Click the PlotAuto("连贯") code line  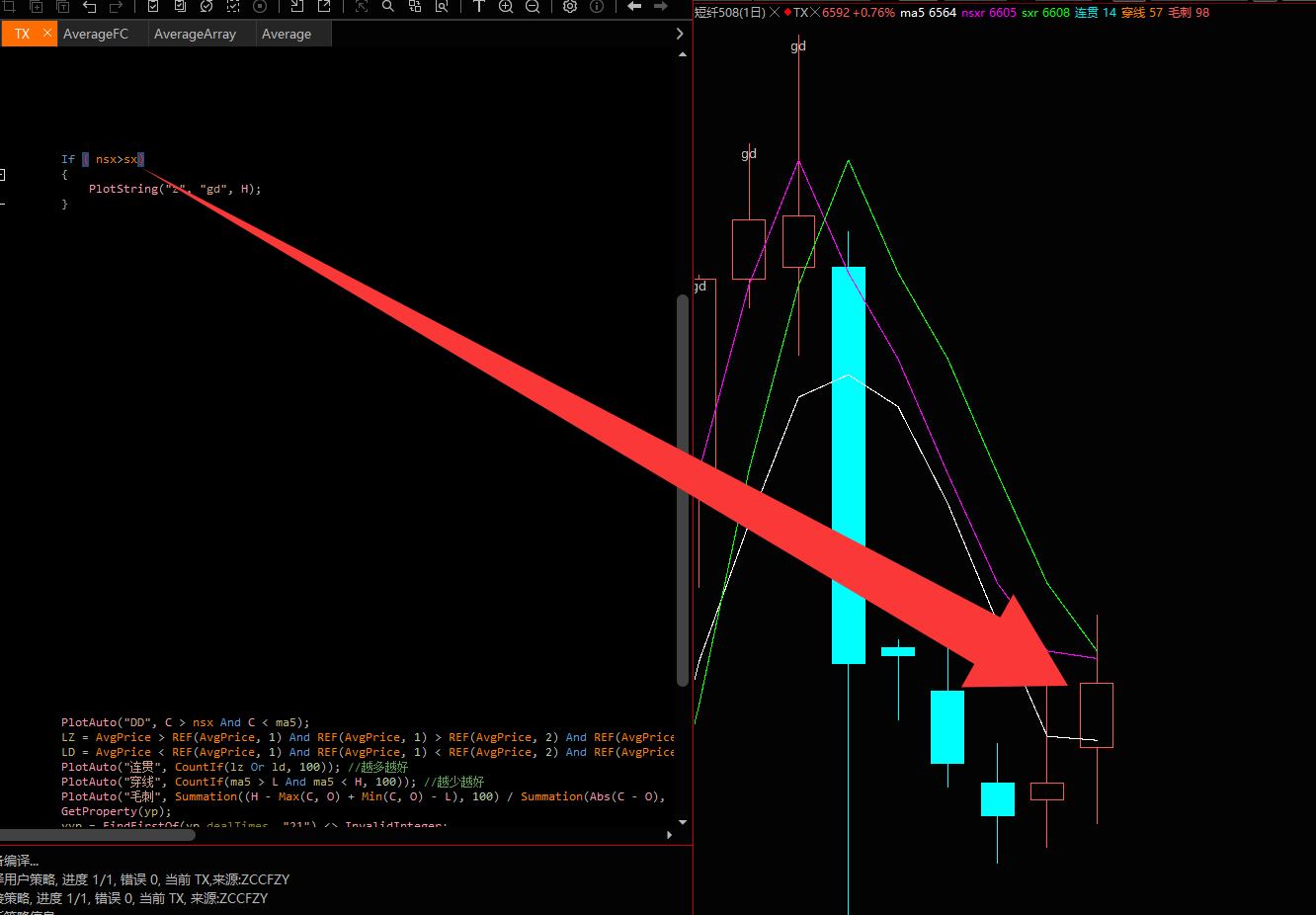point(234,767)
